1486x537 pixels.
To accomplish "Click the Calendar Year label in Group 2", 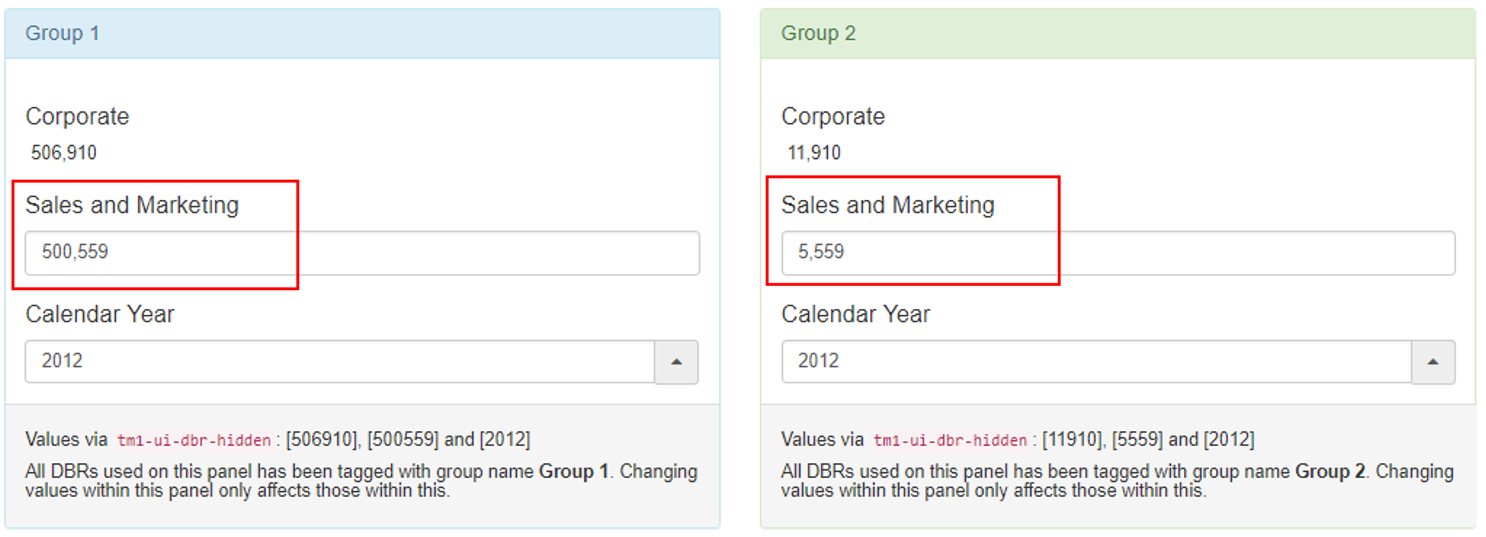I will 856,315.
